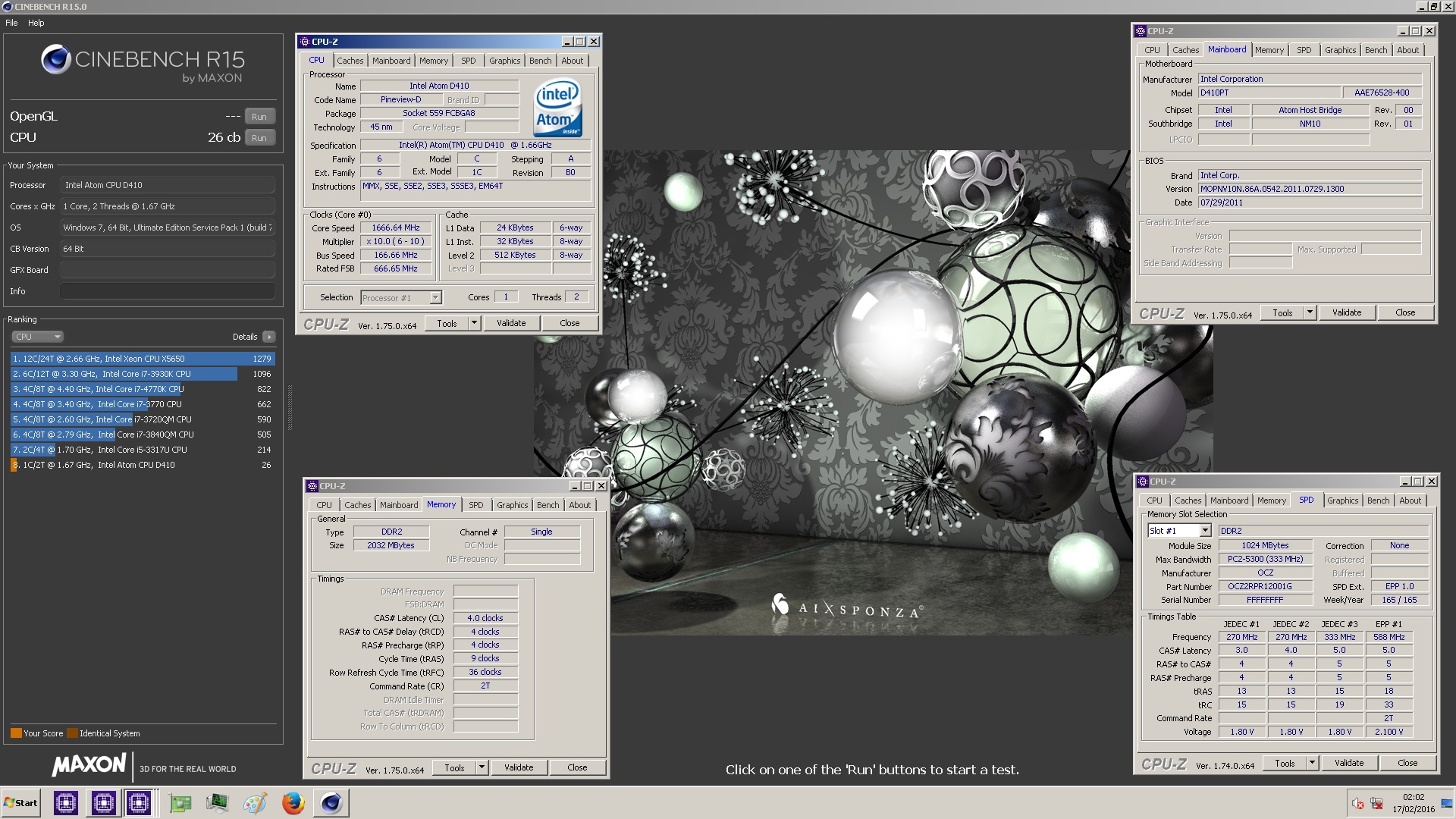Click Validate in CPU-Z CPU window

(x=511, y=324)
